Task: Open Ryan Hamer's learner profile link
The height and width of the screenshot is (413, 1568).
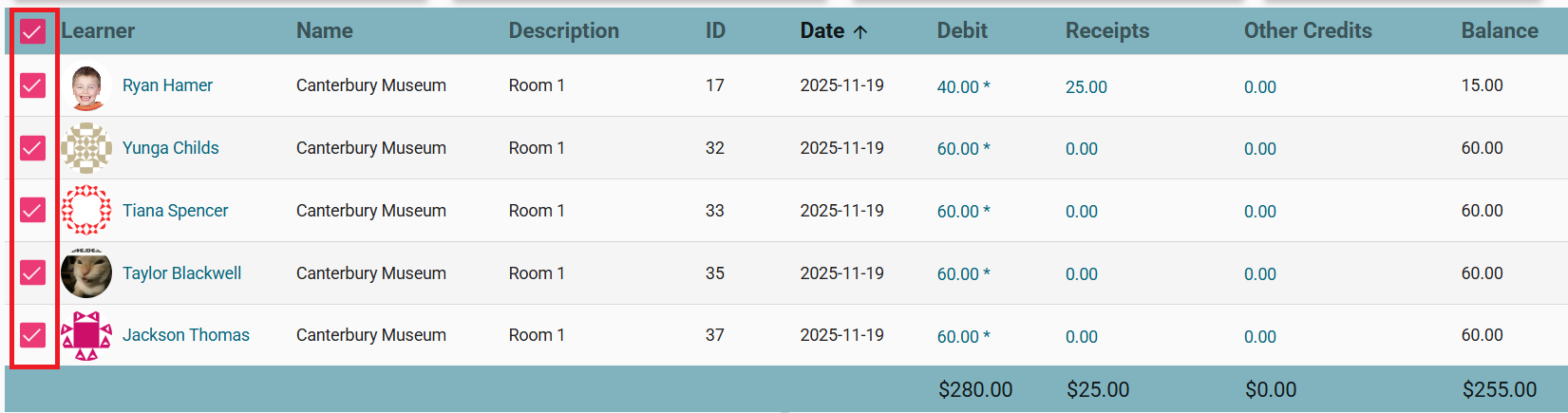Action: [167, 85]
